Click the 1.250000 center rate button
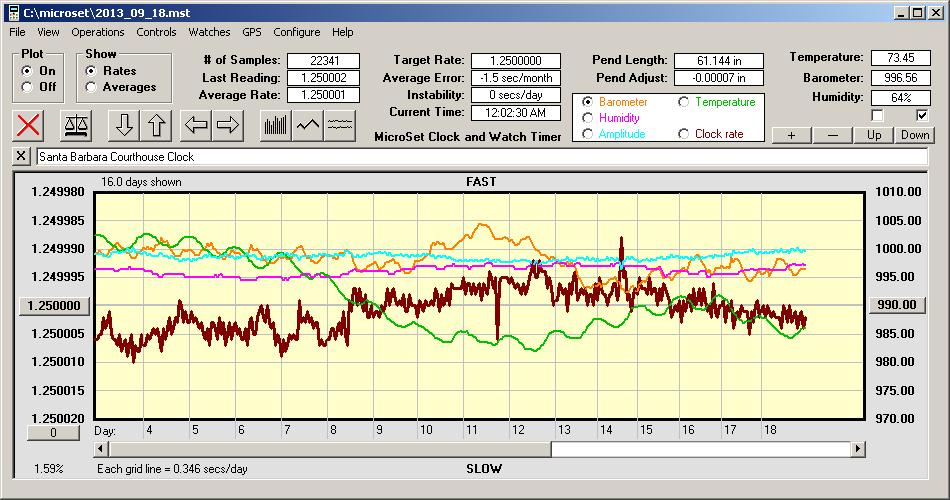This screenshot has height=500, width=950. point(55,305)
